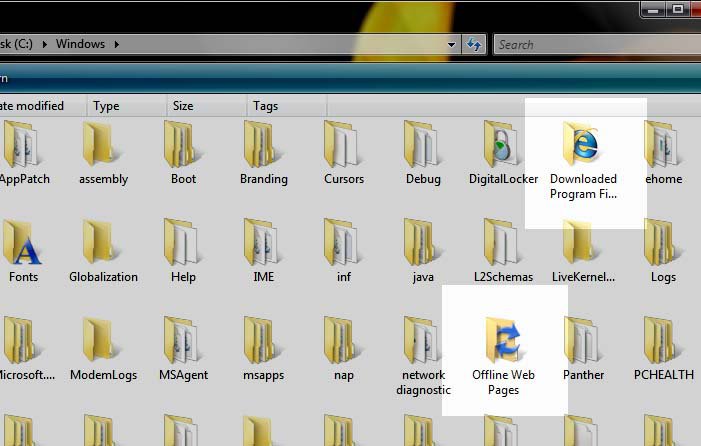Select the Downloaded Program Files folder icon
The image size is (701, 446).
581,145
